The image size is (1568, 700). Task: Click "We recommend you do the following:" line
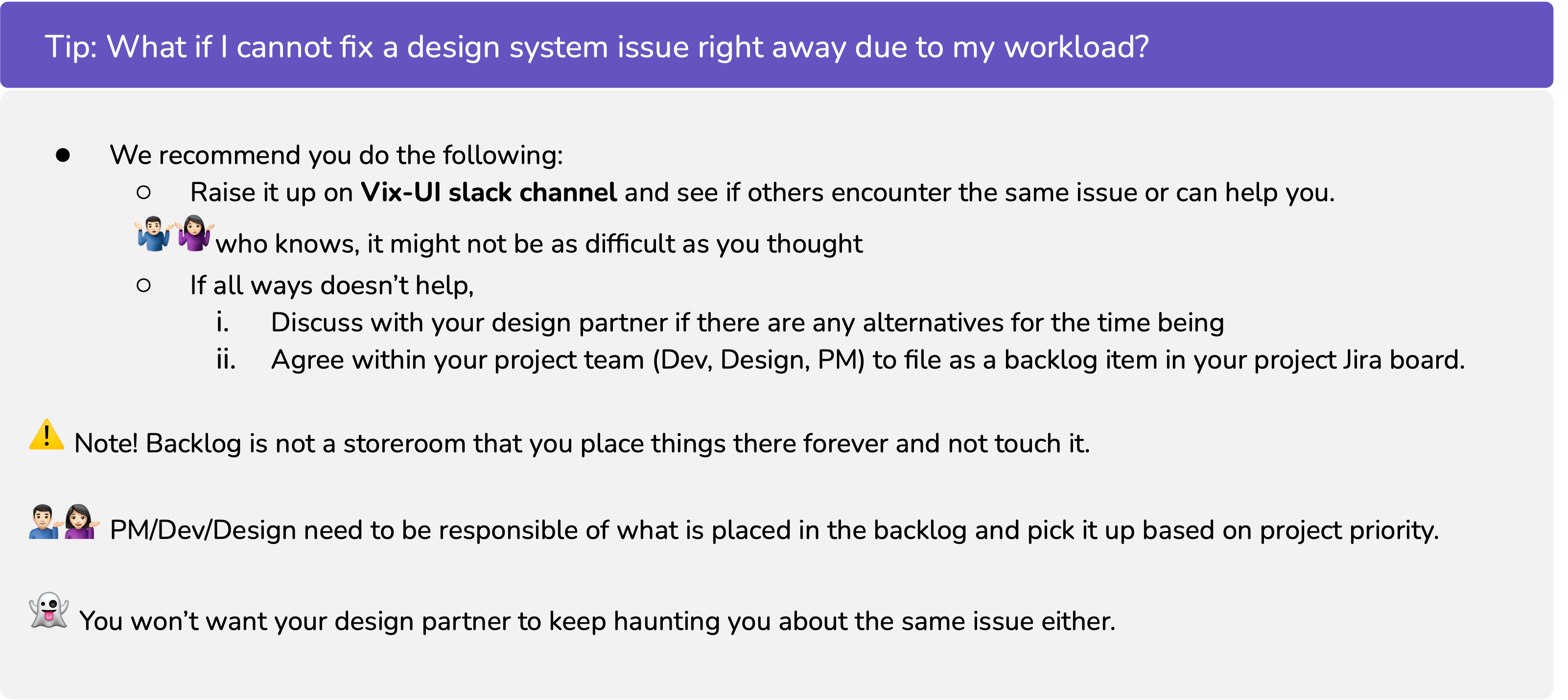[336, 155]
